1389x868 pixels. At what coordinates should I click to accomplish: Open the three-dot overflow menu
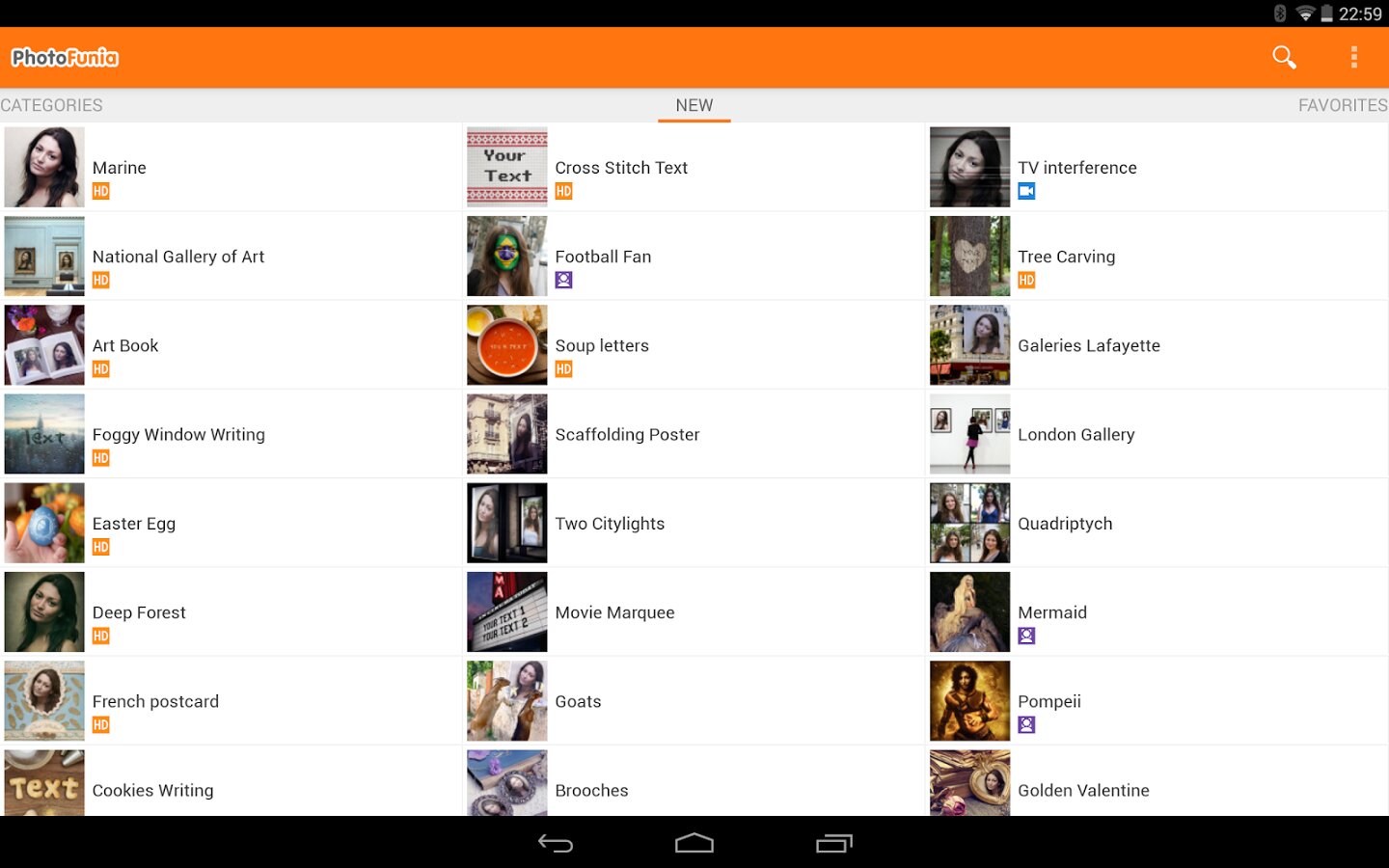(x=1353, y=58)
